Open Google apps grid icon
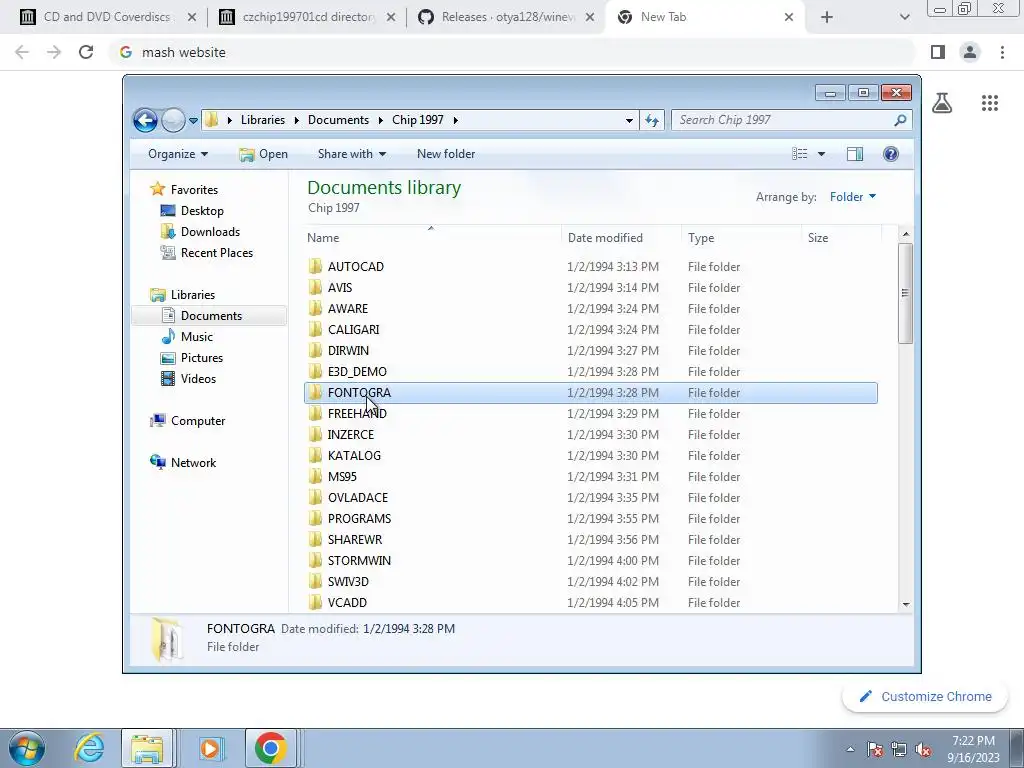 [990, 103]
